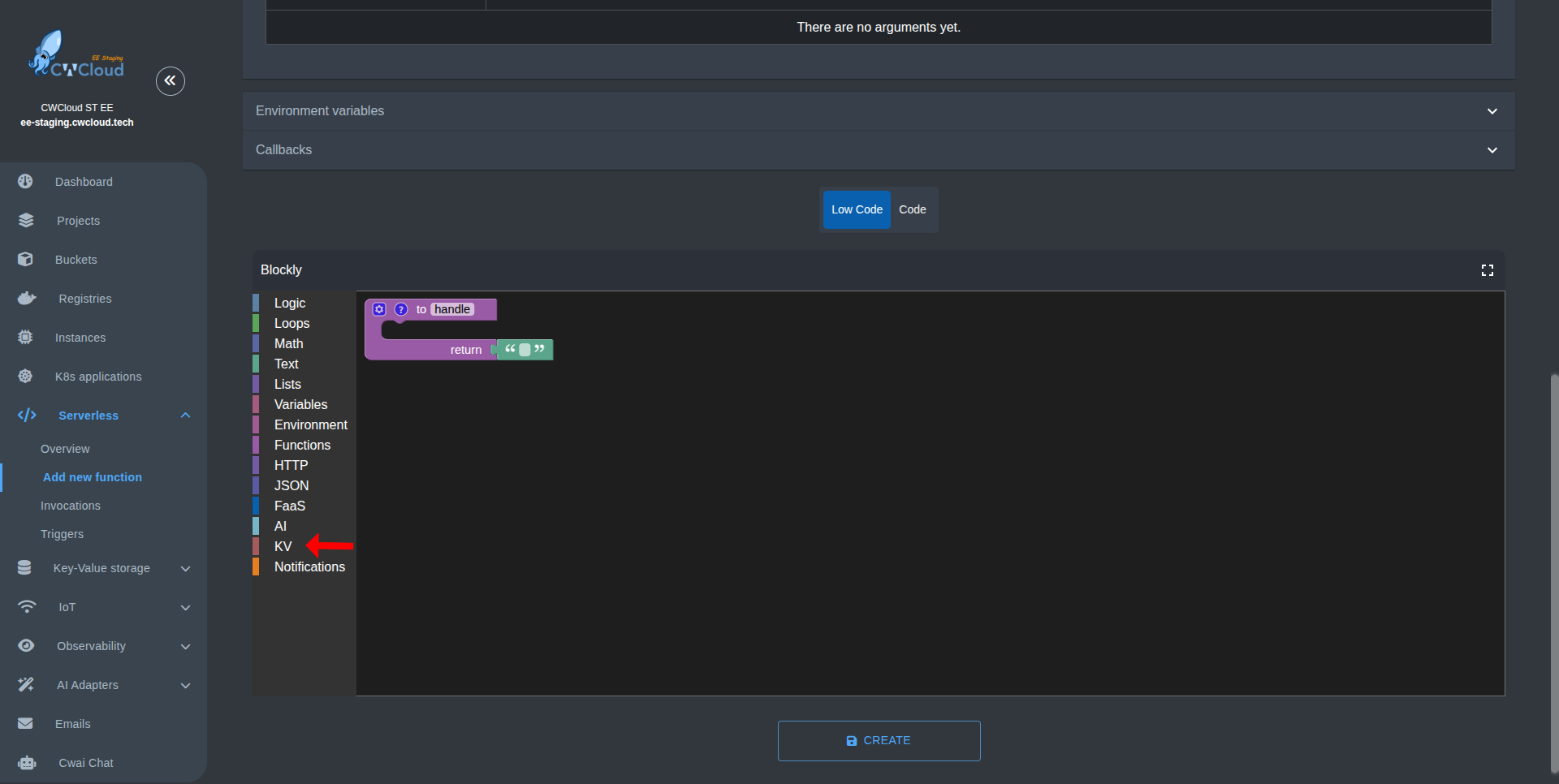Collapse the sidebar with double-chevron button

[171, 81]
